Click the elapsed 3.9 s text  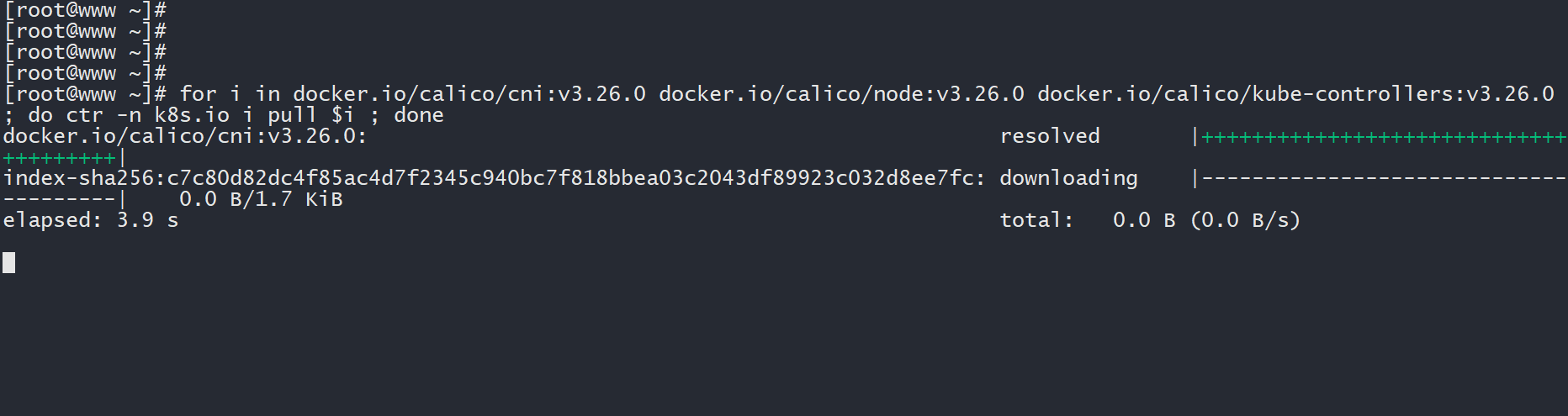tap(91, 220)
